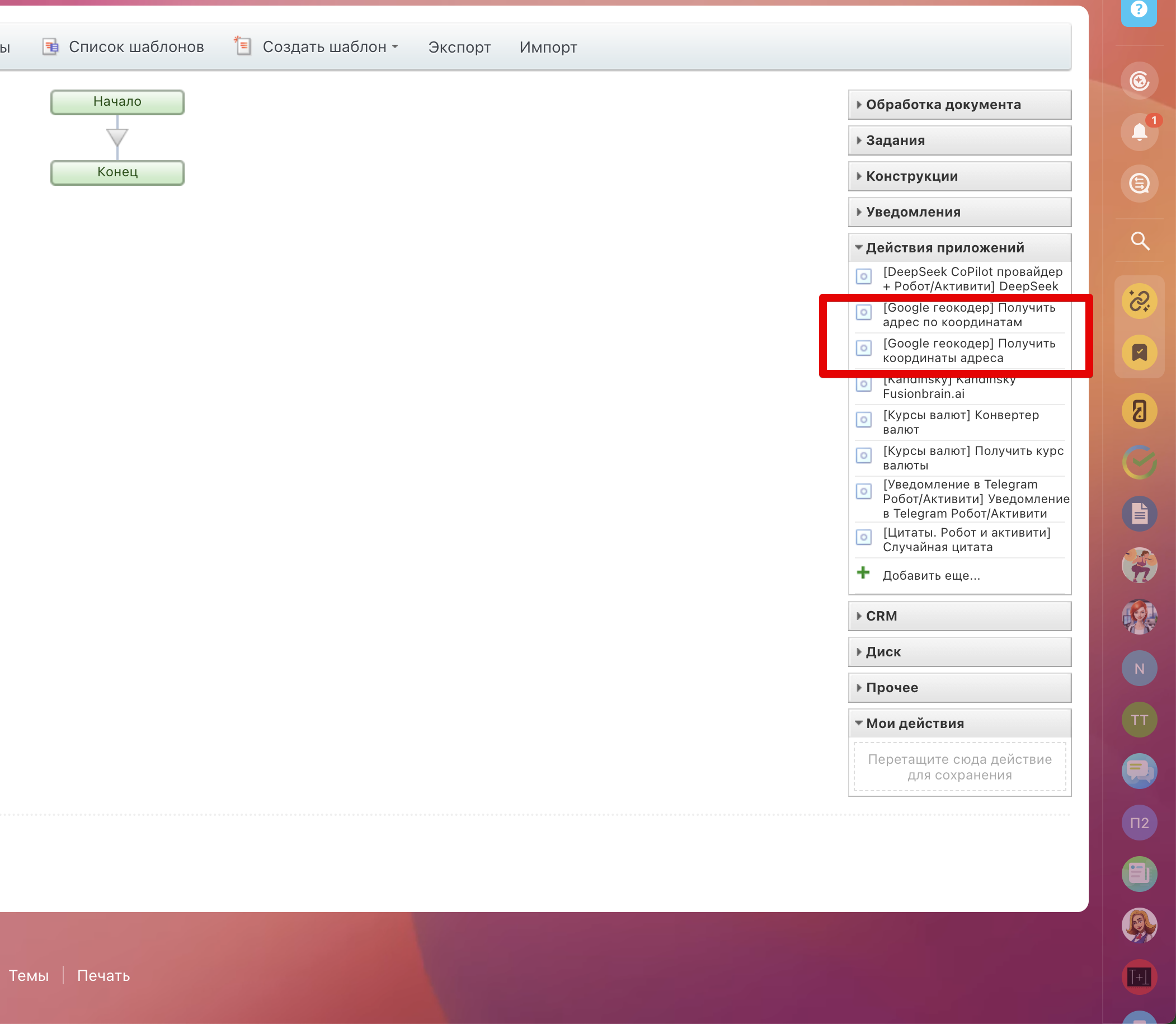The width and height of the screenshot is (1176, 1024).
Task: Click the help question mark icon
Action: (1139, 10)
